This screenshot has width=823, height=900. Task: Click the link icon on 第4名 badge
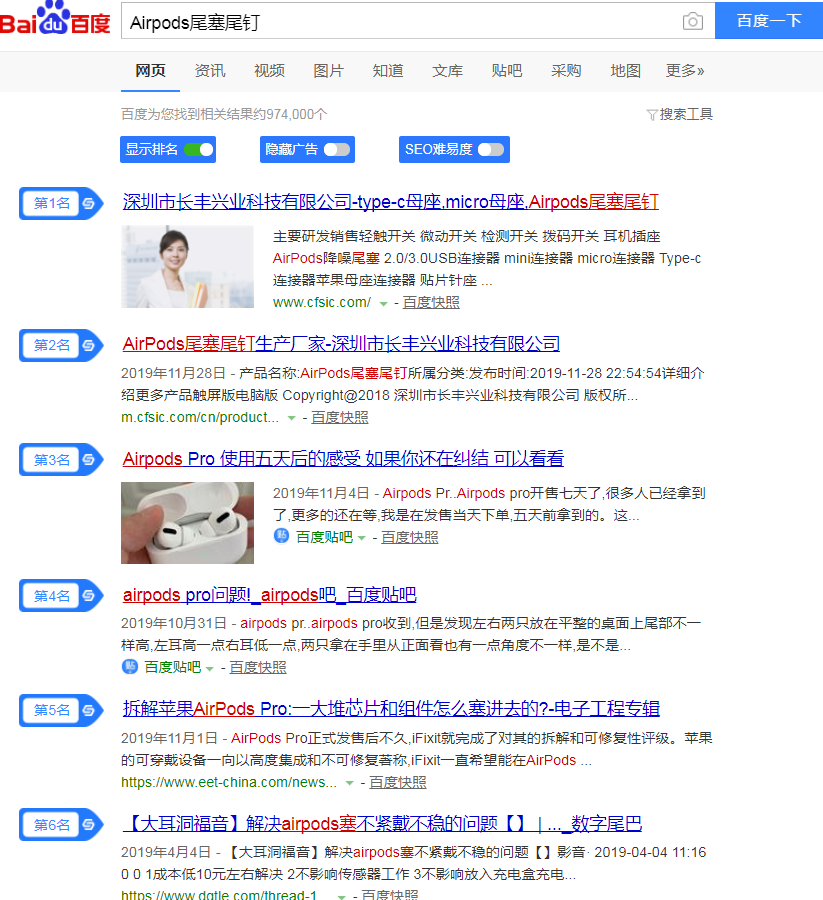coord(88,596)
